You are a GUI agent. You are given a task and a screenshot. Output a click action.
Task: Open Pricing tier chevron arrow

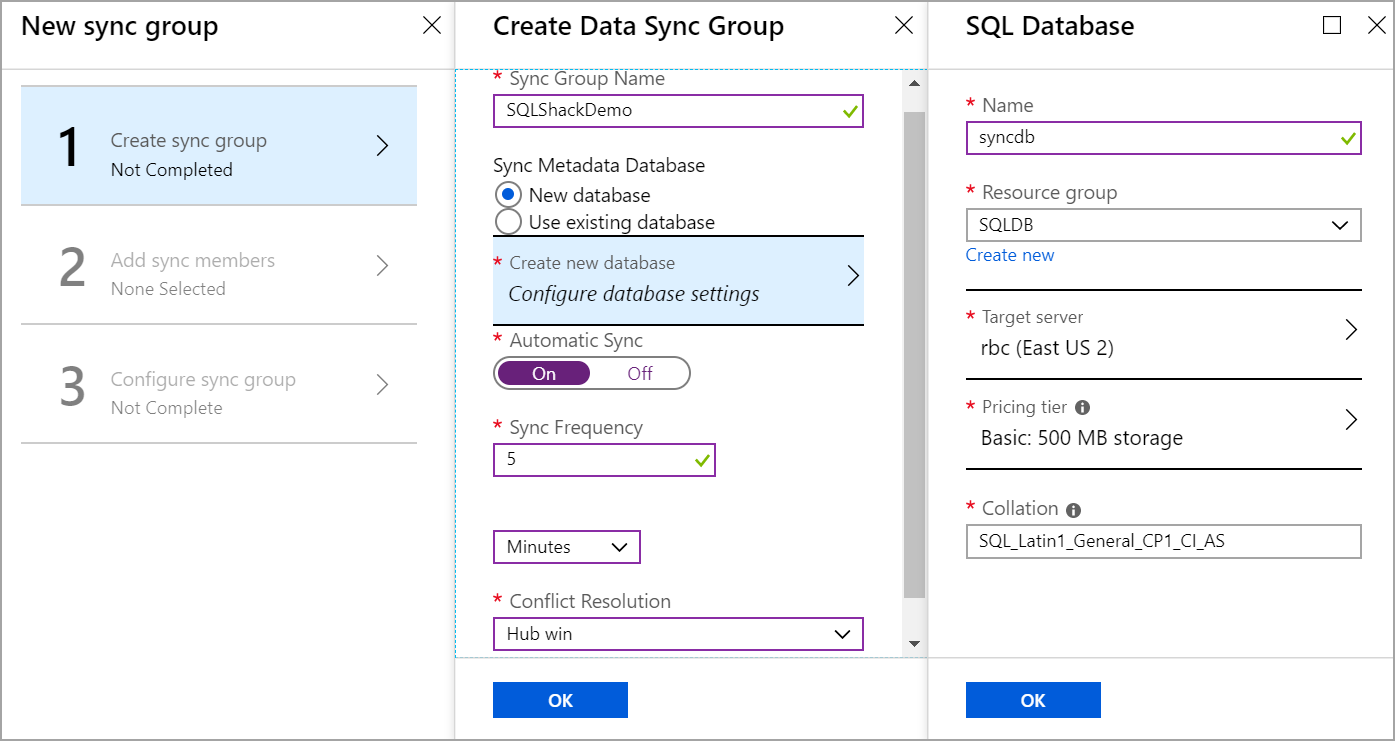pyautogui.click(x=1351, y=419)
